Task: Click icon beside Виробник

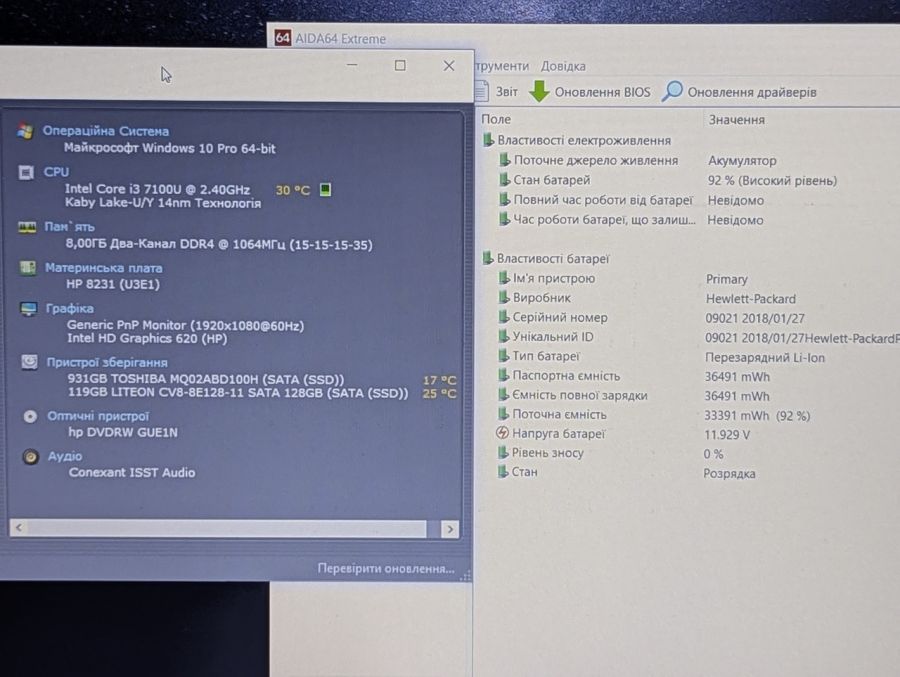Action: pos(503,297)
